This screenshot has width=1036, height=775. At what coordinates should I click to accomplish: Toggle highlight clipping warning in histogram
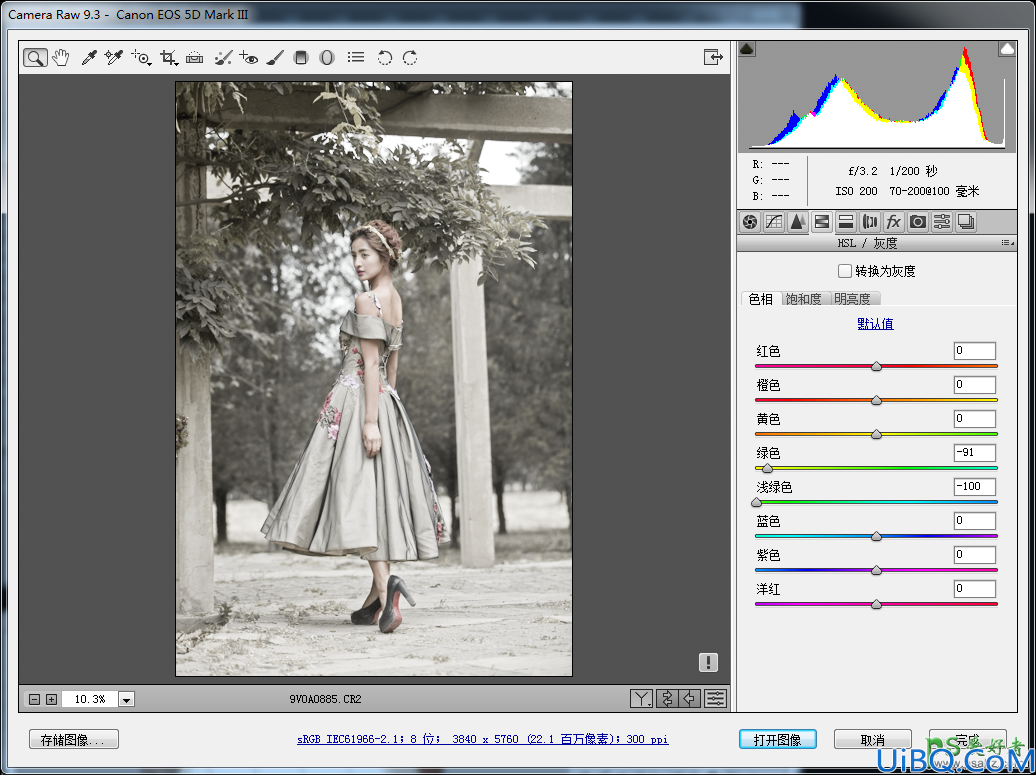(1007, 49)
